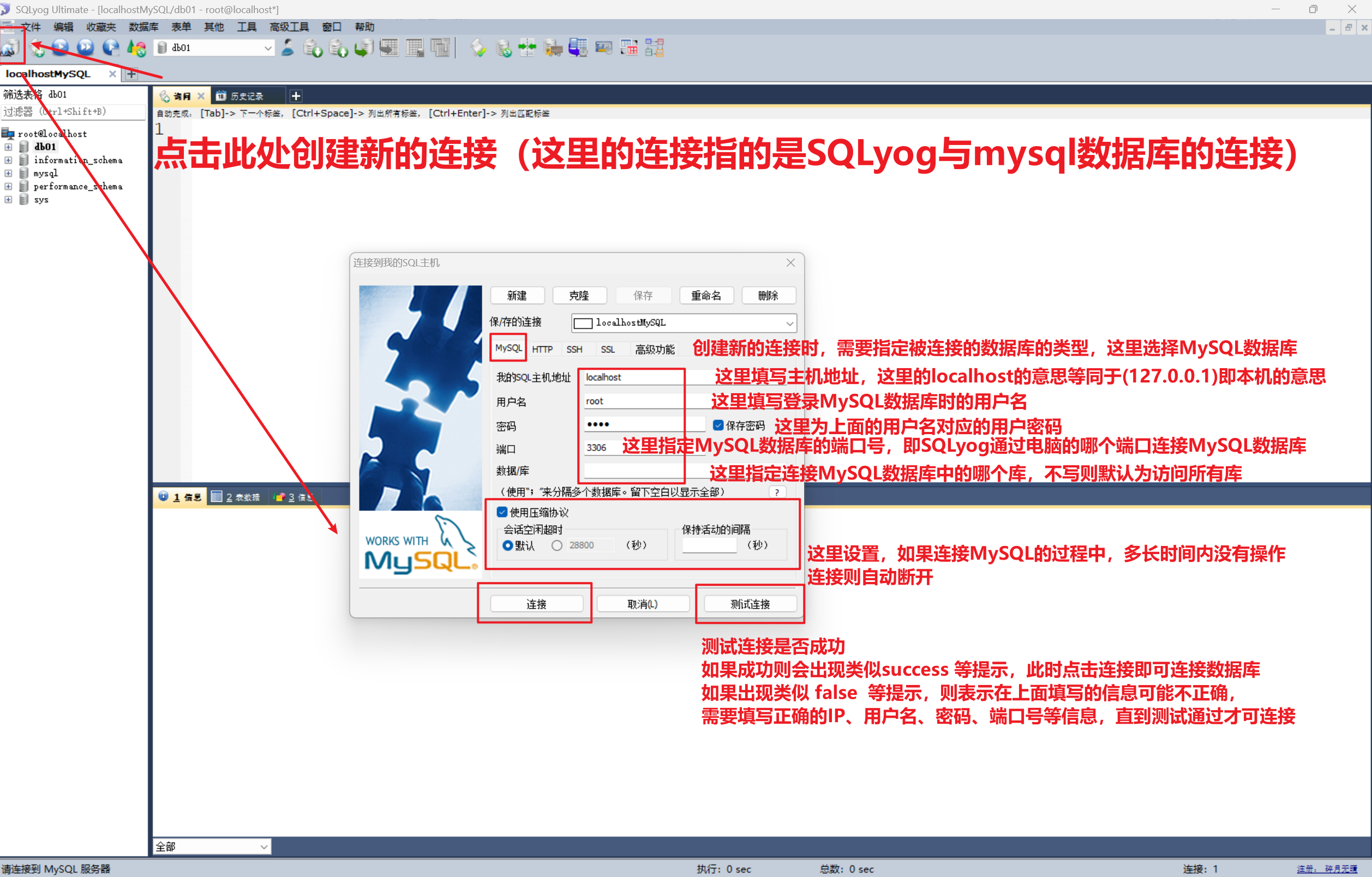Click the 重命名 button
1372x877 pixels.
[706, 296]
